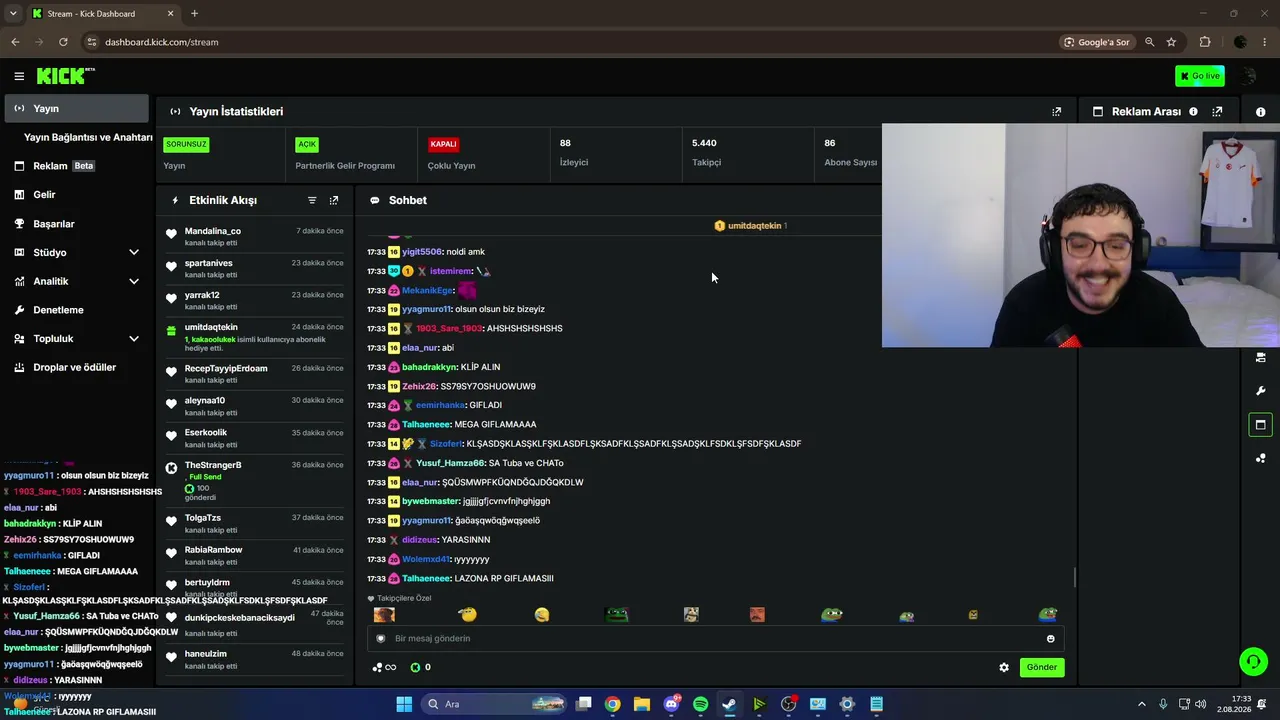Click the wrench icon in the right rail
Image resolution: width=1280 pixels, height=720 pixels.
pos(1261,391)
